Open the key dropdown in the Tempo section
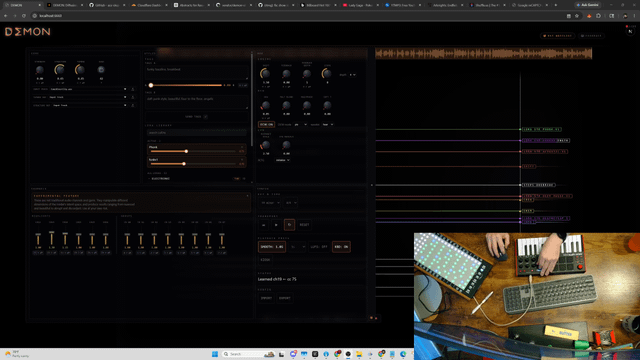The image size is (640, 360). [x=270, y=203]
